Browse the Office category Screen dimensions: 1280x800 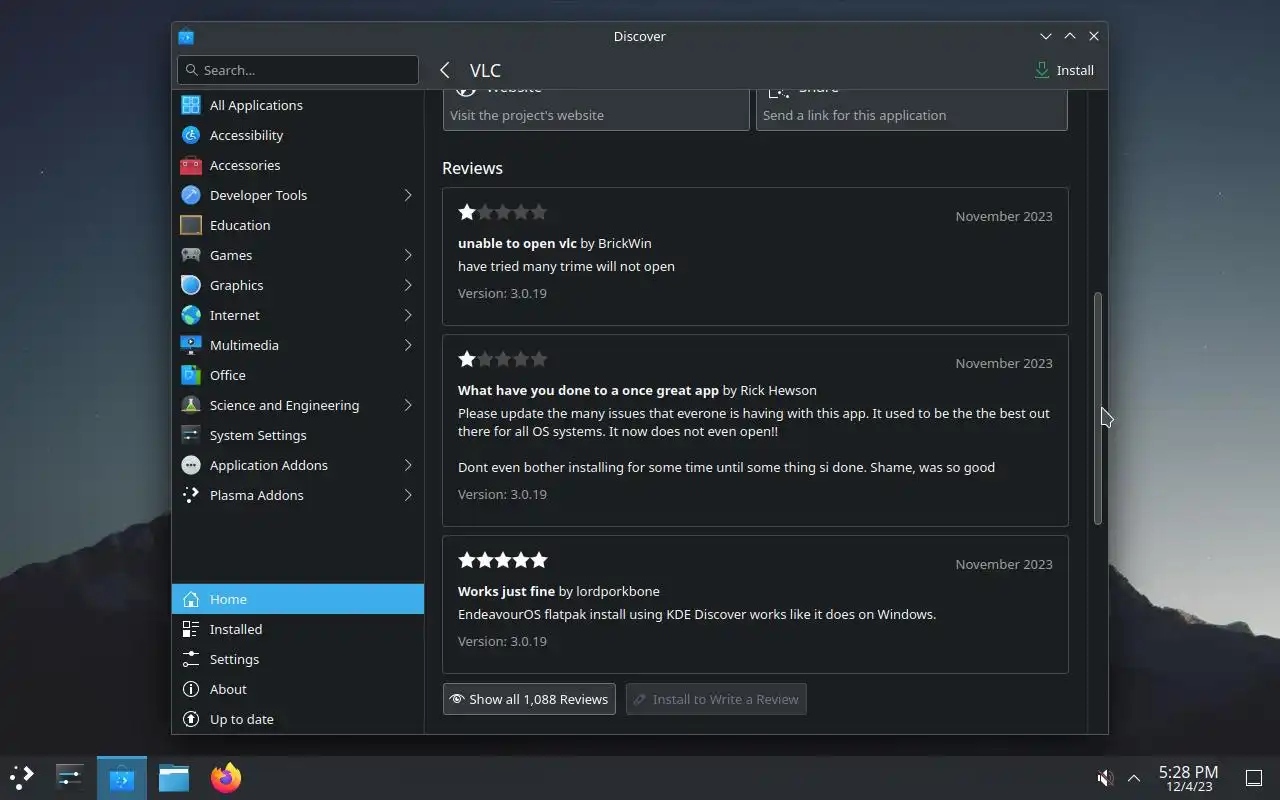point(298,375)
